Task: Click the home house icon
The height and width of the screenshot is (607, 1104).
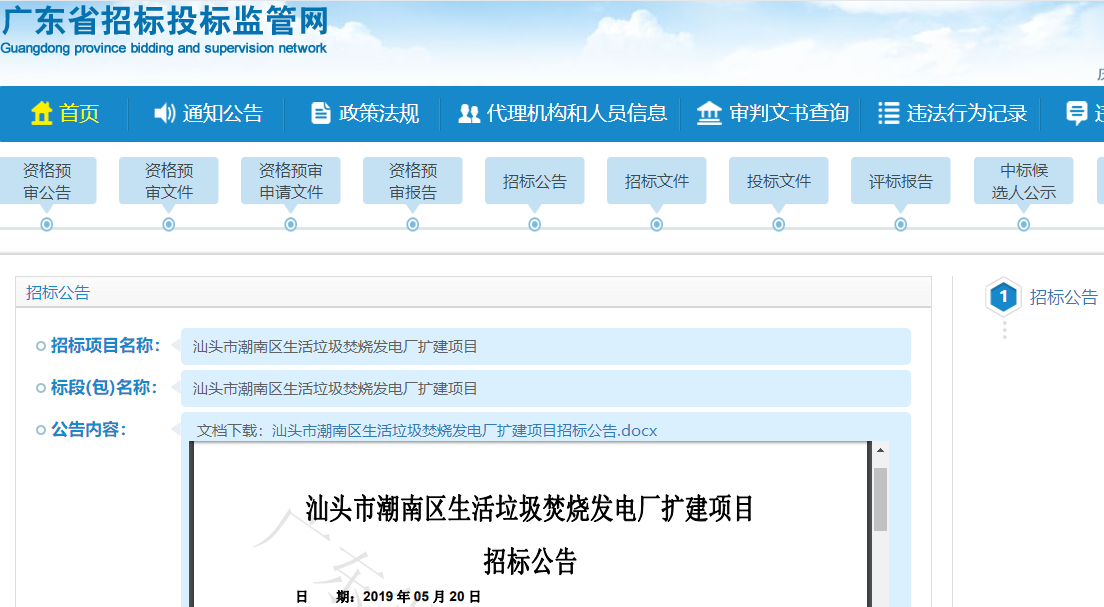Action: tap(42, 114)
